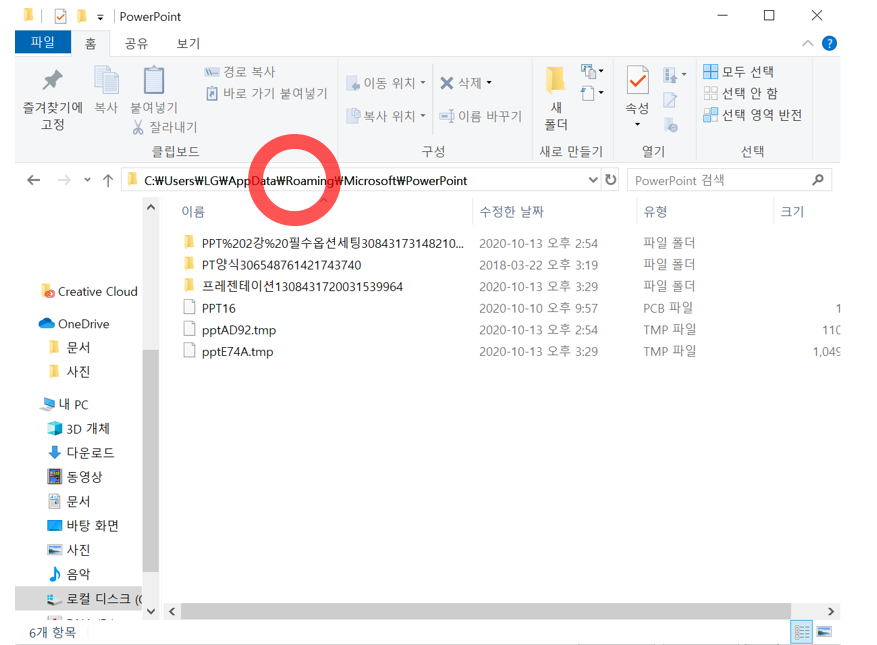
Task: Open the 파일 file tab
Action: pyautogui.click(x=43, y=42)
